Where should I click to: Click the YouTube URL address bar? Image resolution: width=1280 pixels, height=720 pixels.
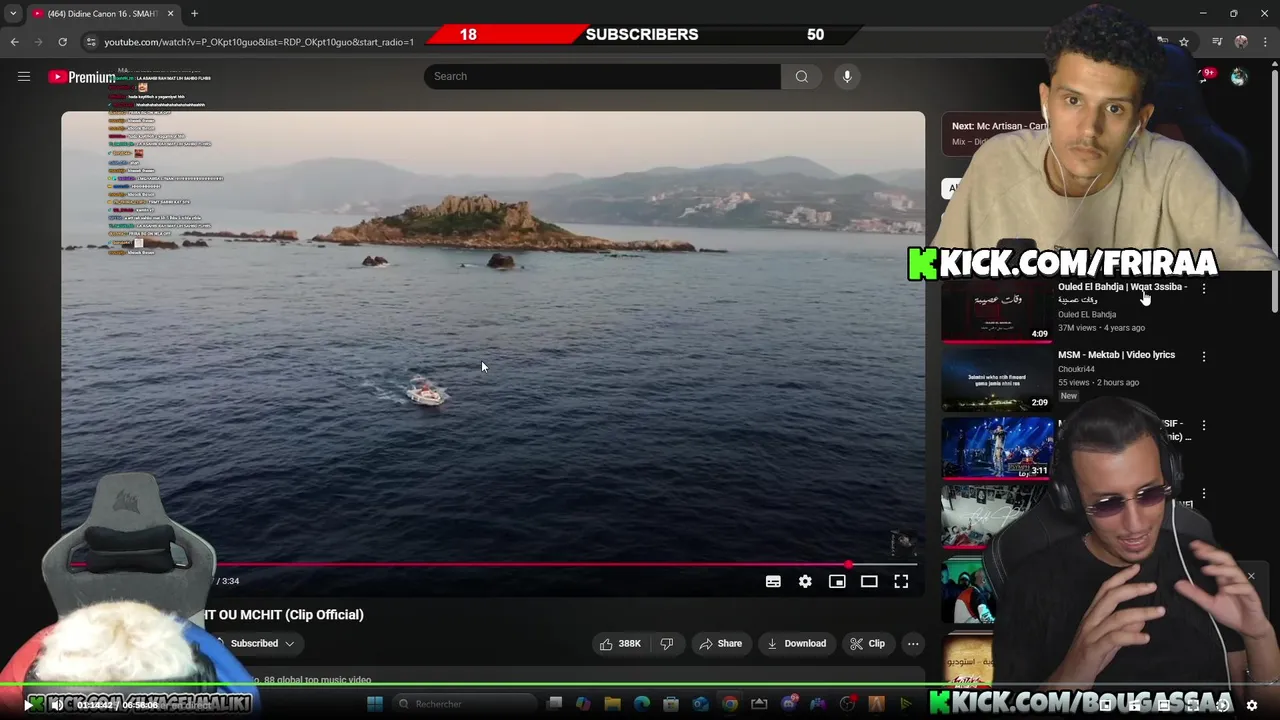click(x=259, y=42)
